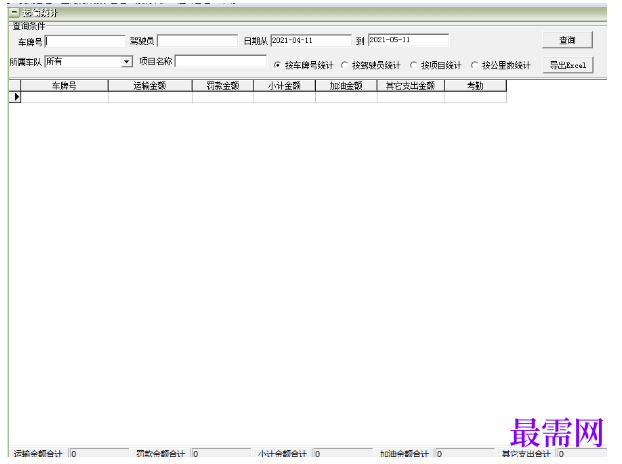Click the 小计金额 column header
The width and height of the screenshot is (622, 464).
tap(284, 85)
